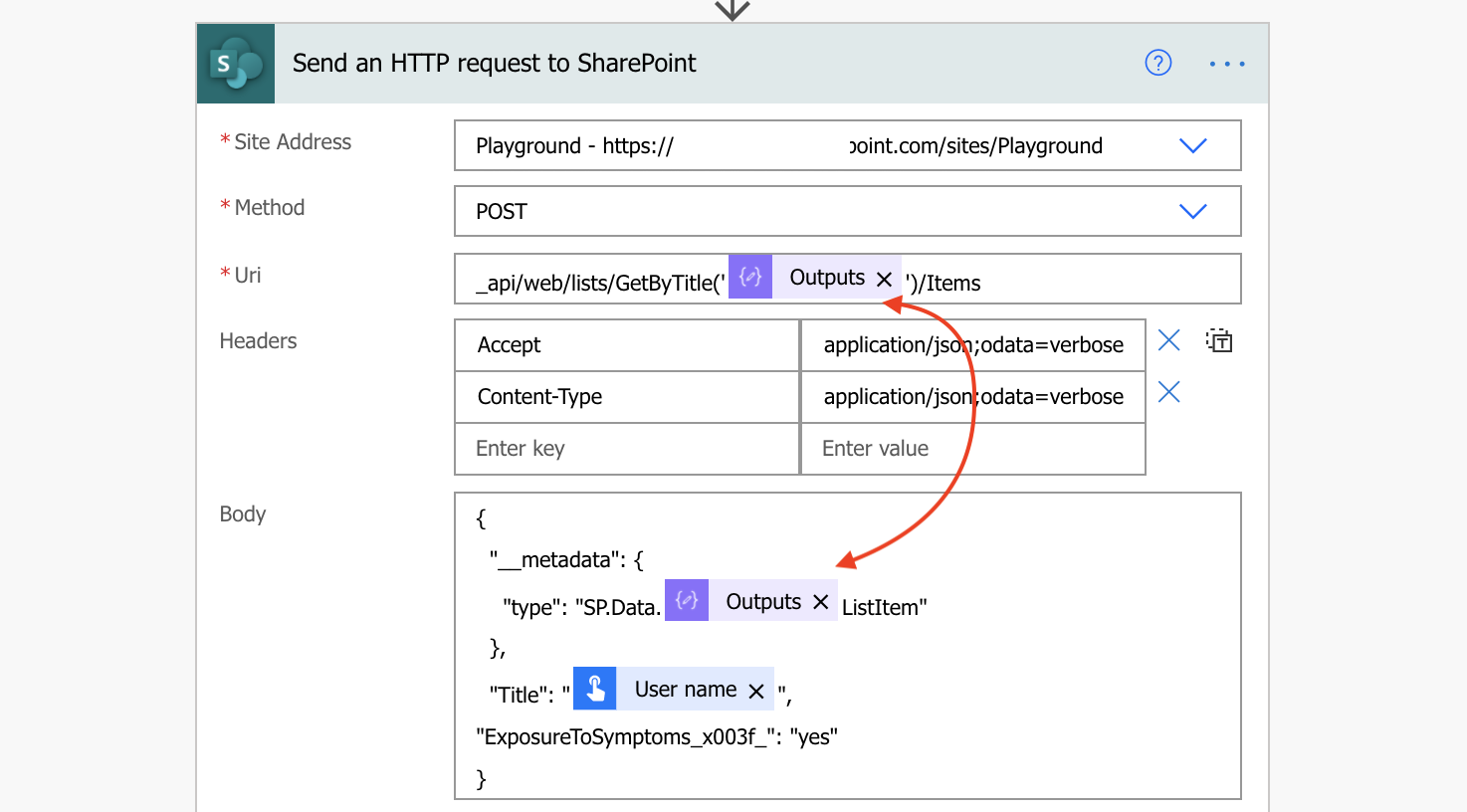Edit the Content-Type header key

click(627, 397)
